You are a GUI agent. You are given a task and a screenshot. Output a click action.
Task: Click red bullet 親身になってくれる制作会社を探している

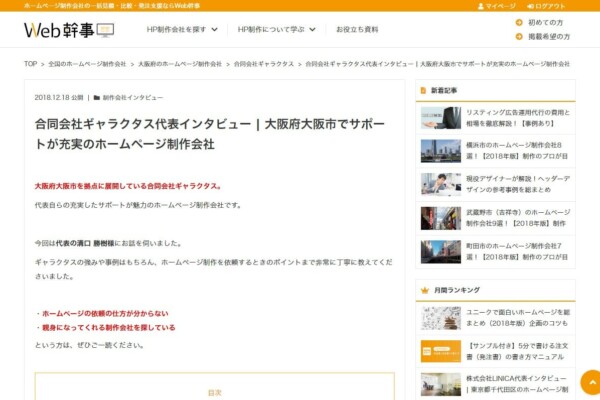(109, 328)
